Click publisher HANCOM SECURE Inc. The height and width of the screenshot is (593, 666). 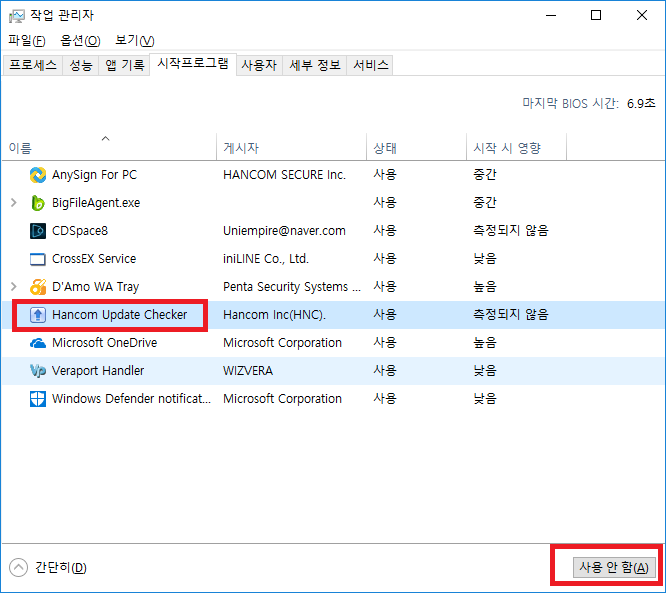tap(285, 175)
